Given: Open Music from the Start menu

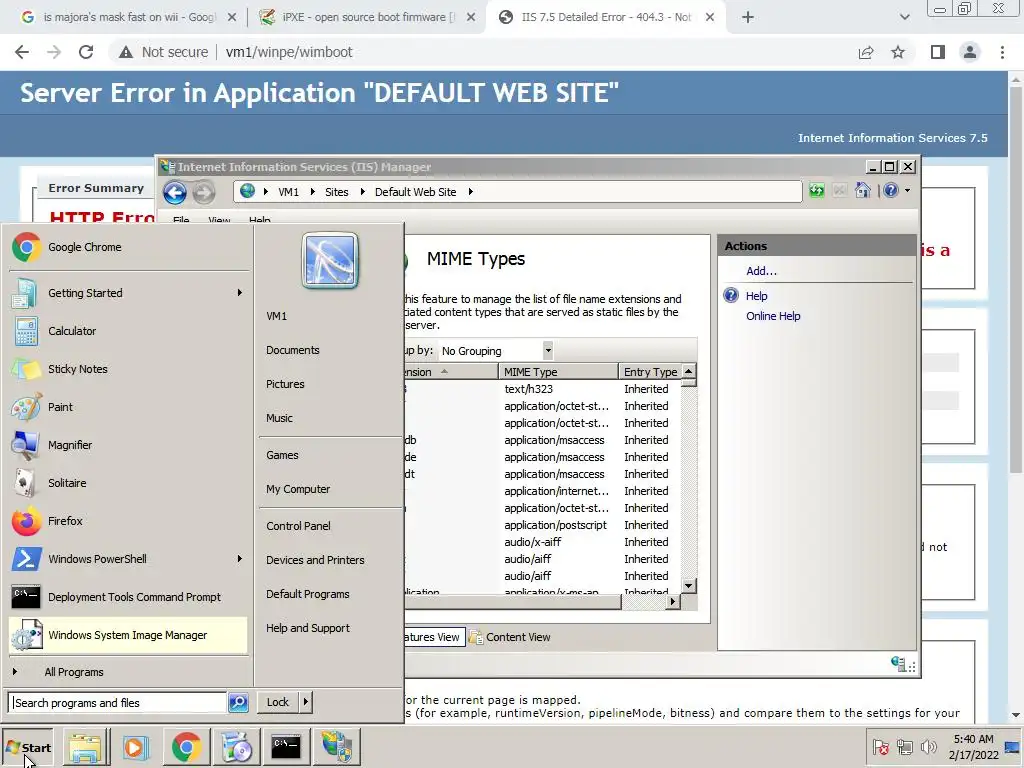Looking at the screenshot, I should 280,418.
